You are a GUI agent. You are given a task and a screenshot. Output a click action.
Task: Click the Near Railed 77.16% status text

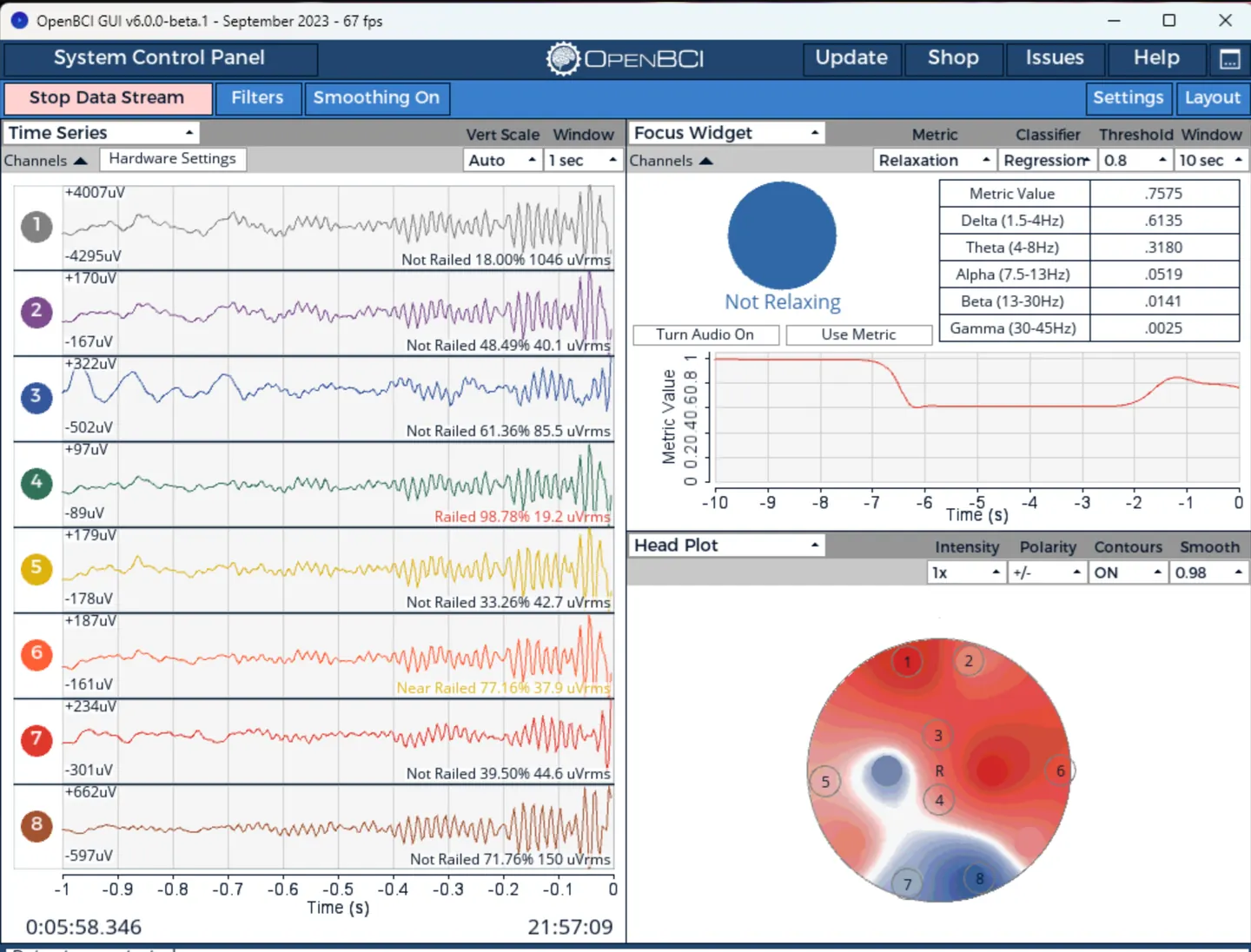[504, 688]
